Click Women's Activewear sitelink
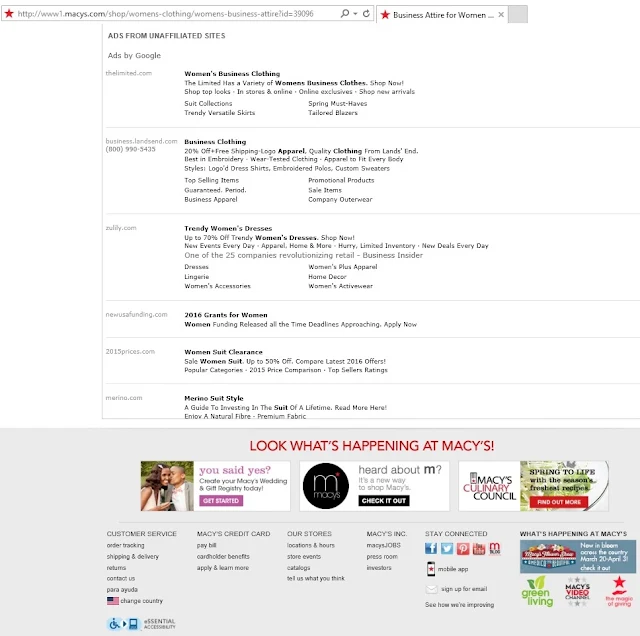The height and width of the screenshot is (636, 640). pyautogui.click(x=340, y=286)
